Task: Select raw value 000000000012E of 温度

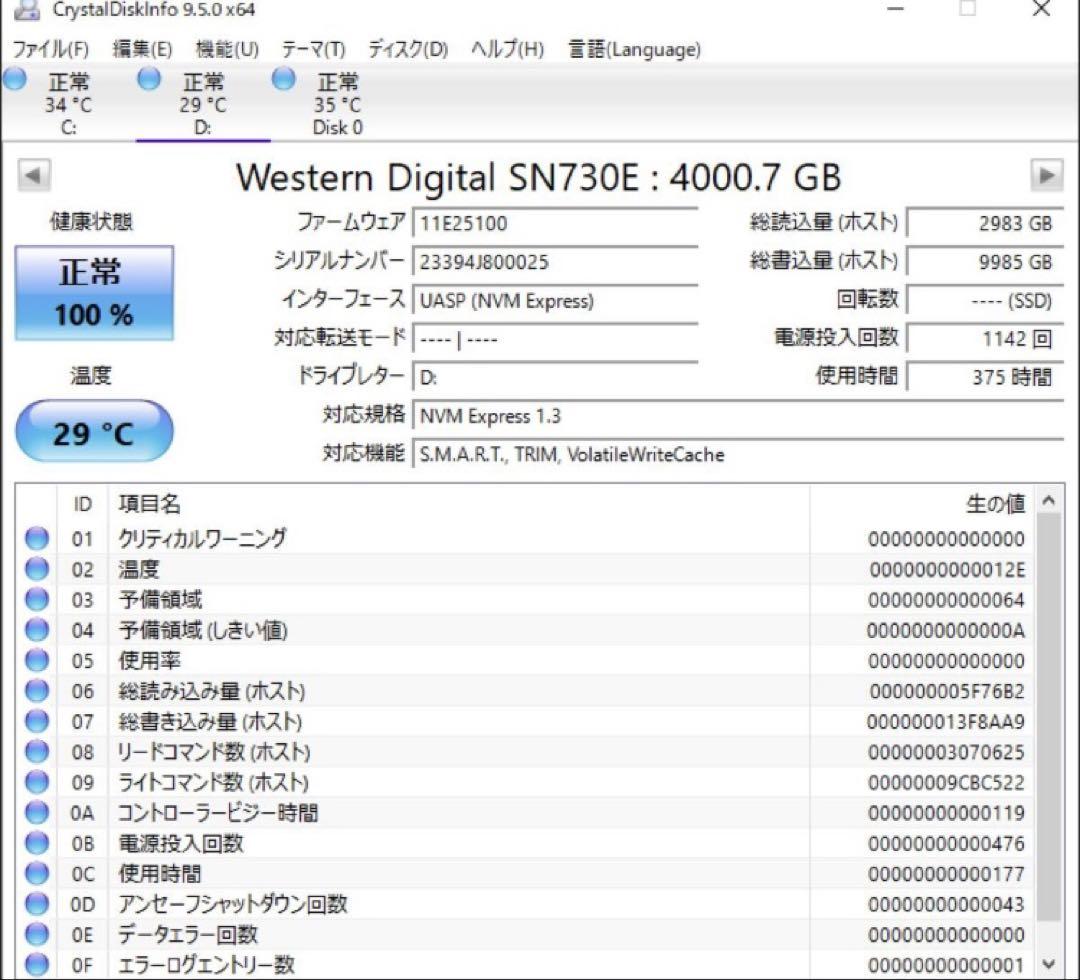Action: point(947,570)
